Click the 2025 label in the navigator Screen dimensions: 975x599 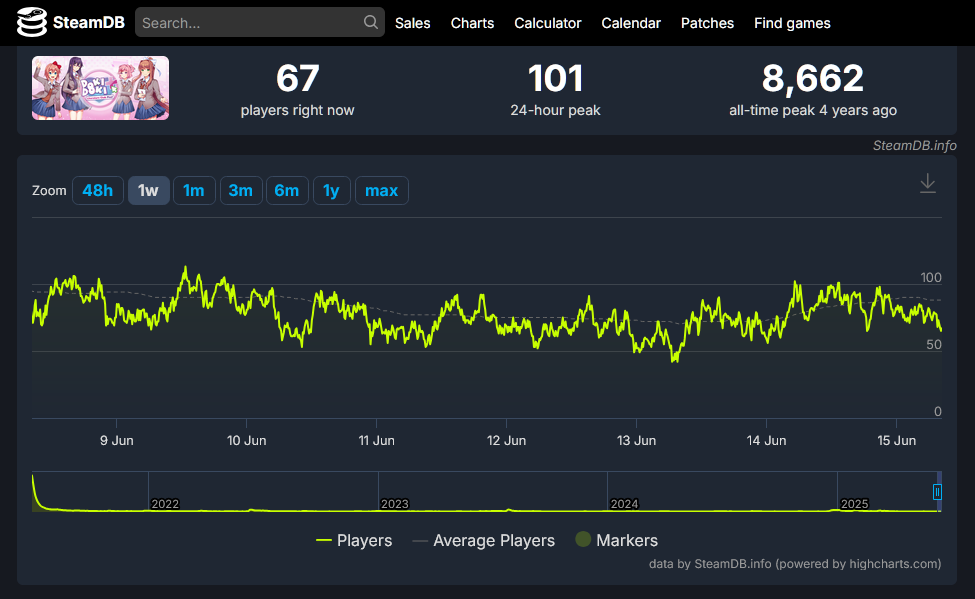[854, 504]
